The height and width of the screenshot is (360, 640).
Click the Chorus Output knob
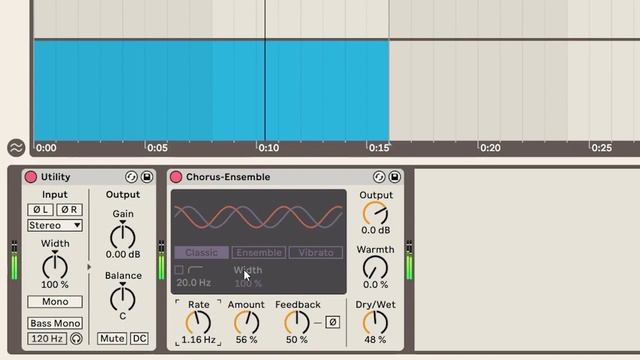tap(375, 213)
